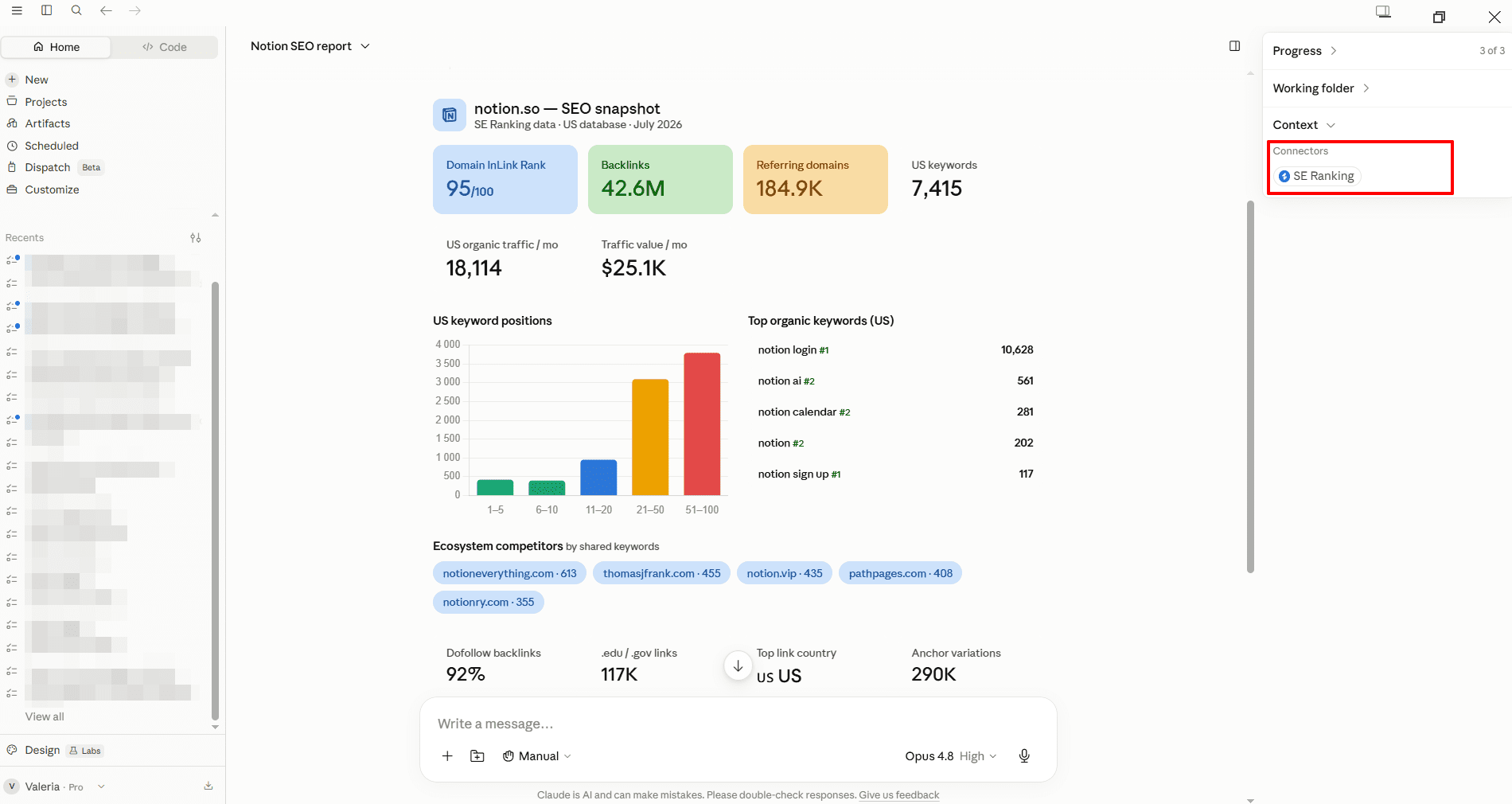Click the Dofollow backlinks 92% value
The height and width of the screenshot is (804, 1512).
466,674
